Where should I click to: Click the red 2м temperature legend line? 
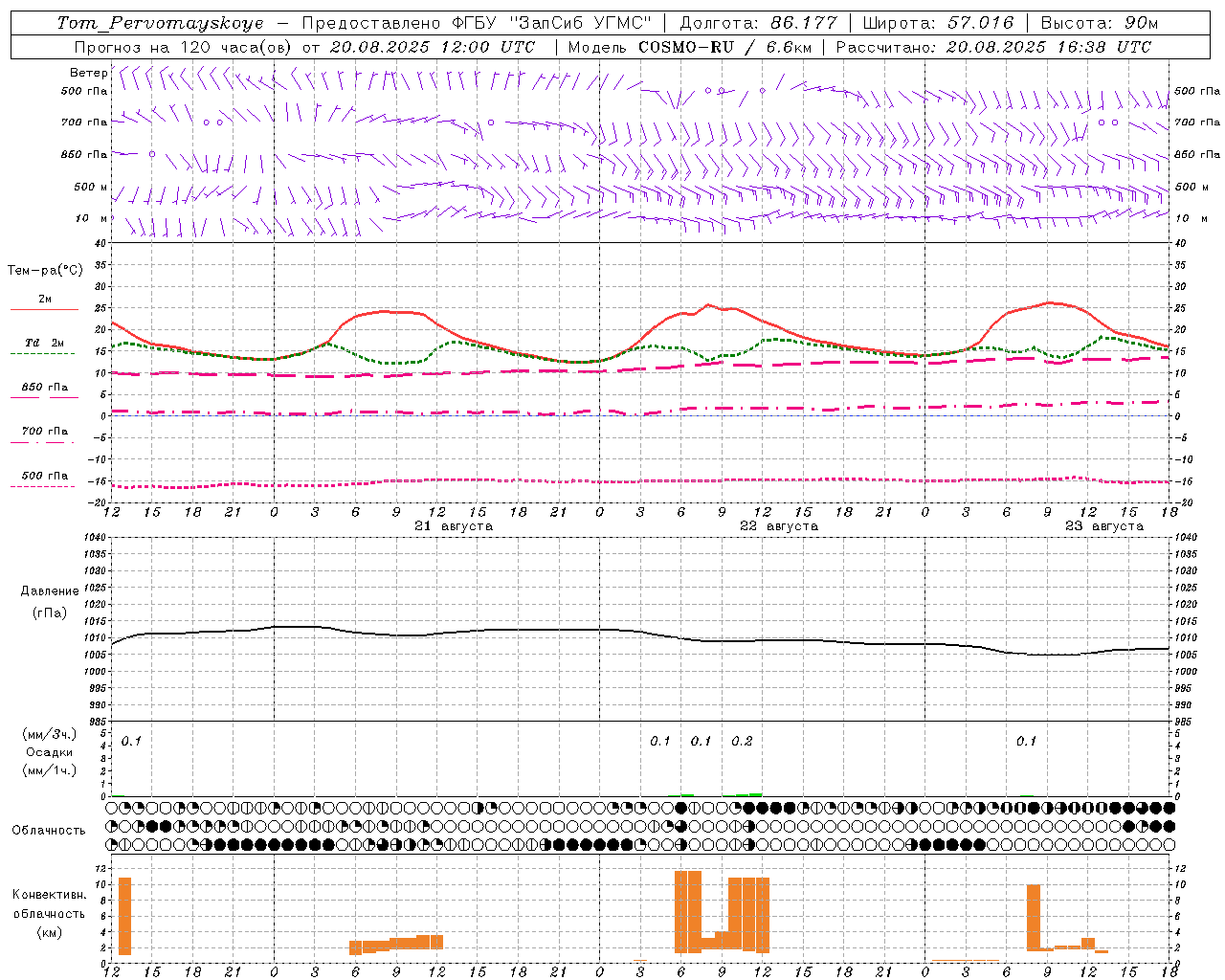pyautogui.click(x=44, y=309)
